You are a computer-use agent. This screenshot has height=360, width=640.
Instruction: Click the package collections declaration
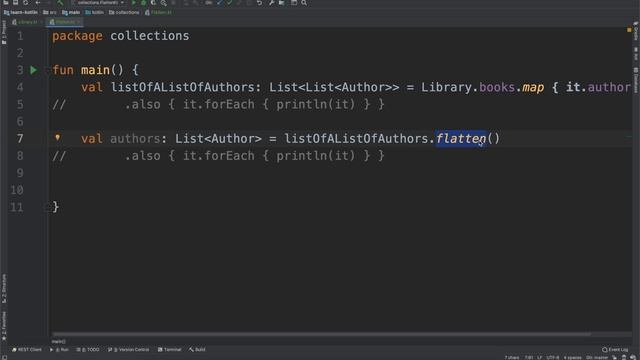pos(120,36)
